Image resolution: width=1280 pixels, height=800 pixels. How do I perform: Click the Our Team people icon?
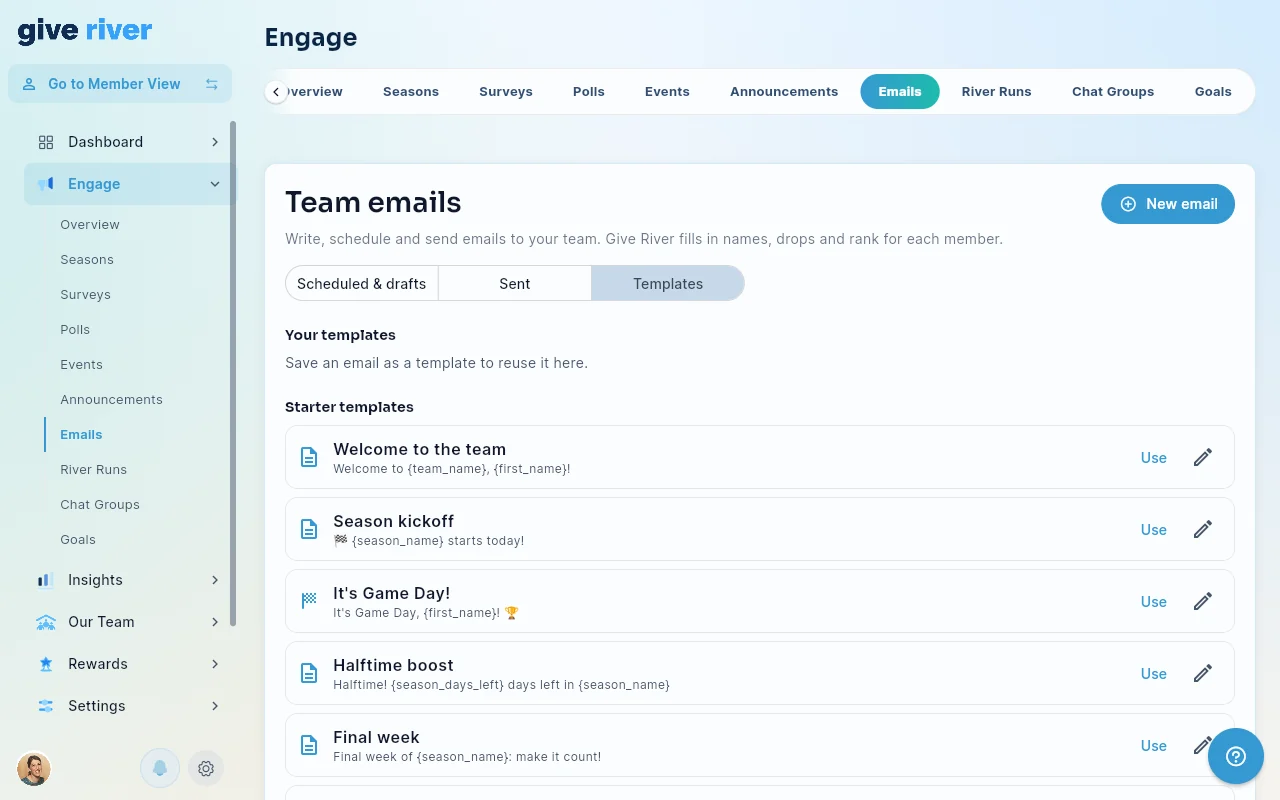pos(46,622)
